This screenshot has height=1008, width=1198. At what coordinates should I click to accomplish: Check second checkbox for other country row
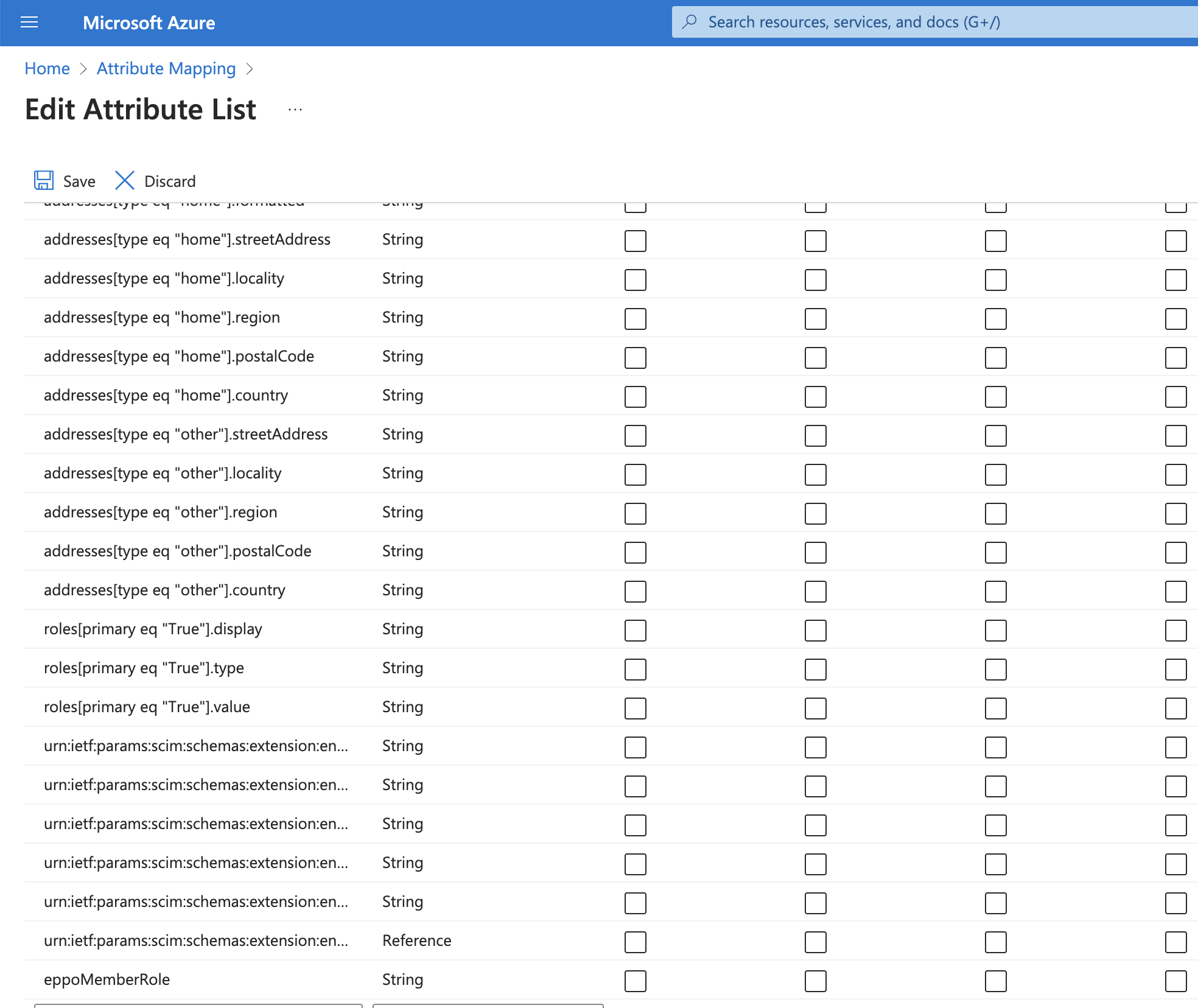(816, 592)
